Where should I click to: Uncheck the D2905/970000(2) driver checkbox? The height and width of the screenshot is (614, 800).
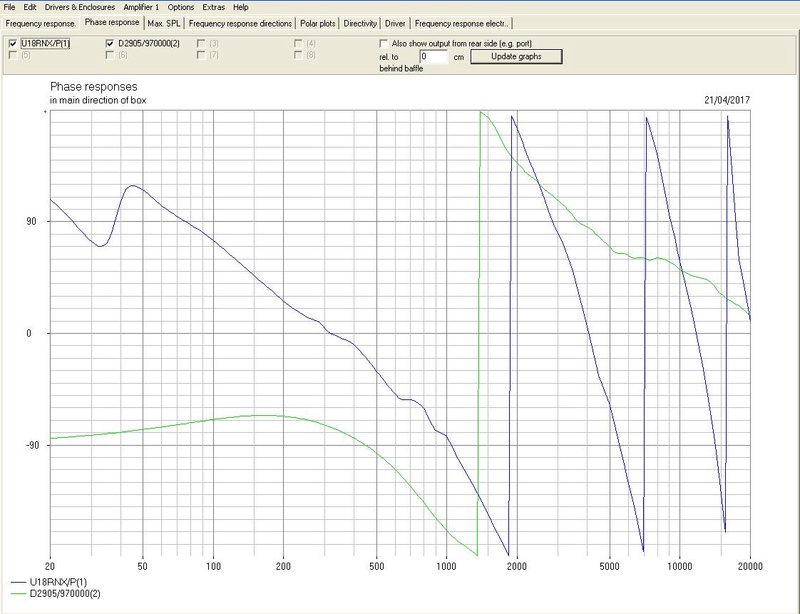pyautogui.click(x=110, y=44)
